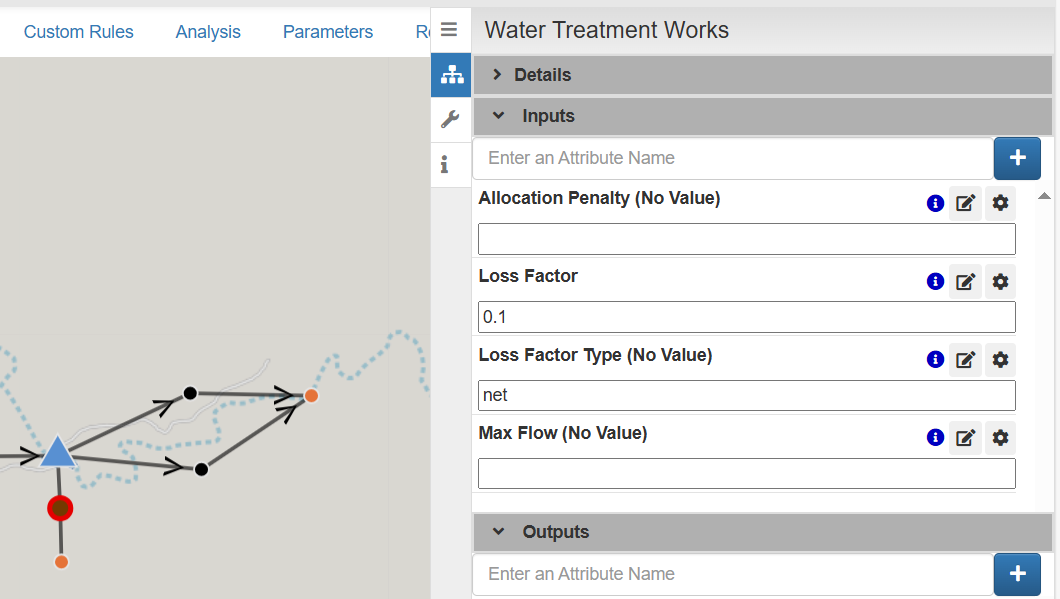Open the Parameters tab

[328, 32]
